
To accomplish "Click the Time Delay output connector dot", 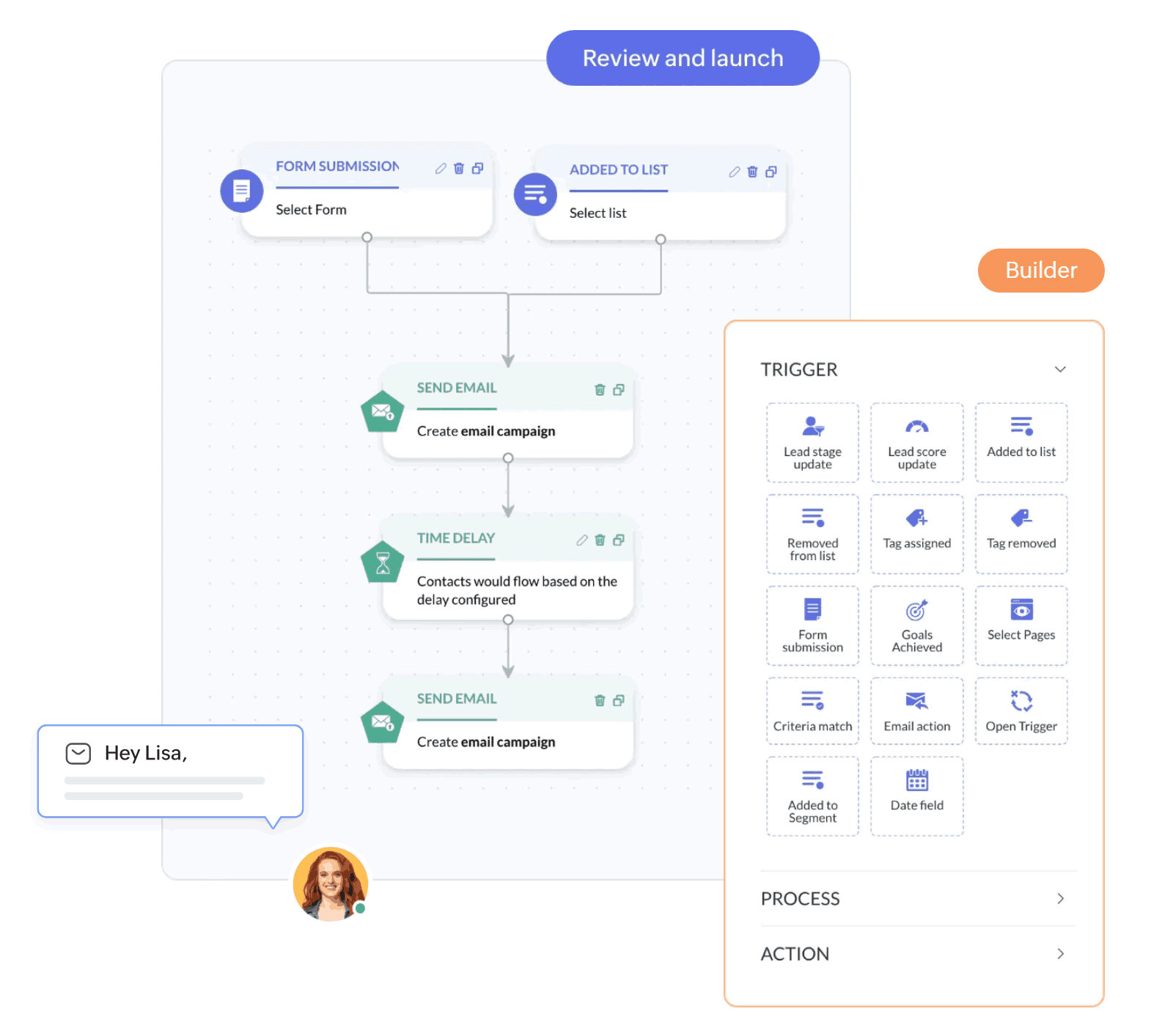I will (x=508, y=620).
